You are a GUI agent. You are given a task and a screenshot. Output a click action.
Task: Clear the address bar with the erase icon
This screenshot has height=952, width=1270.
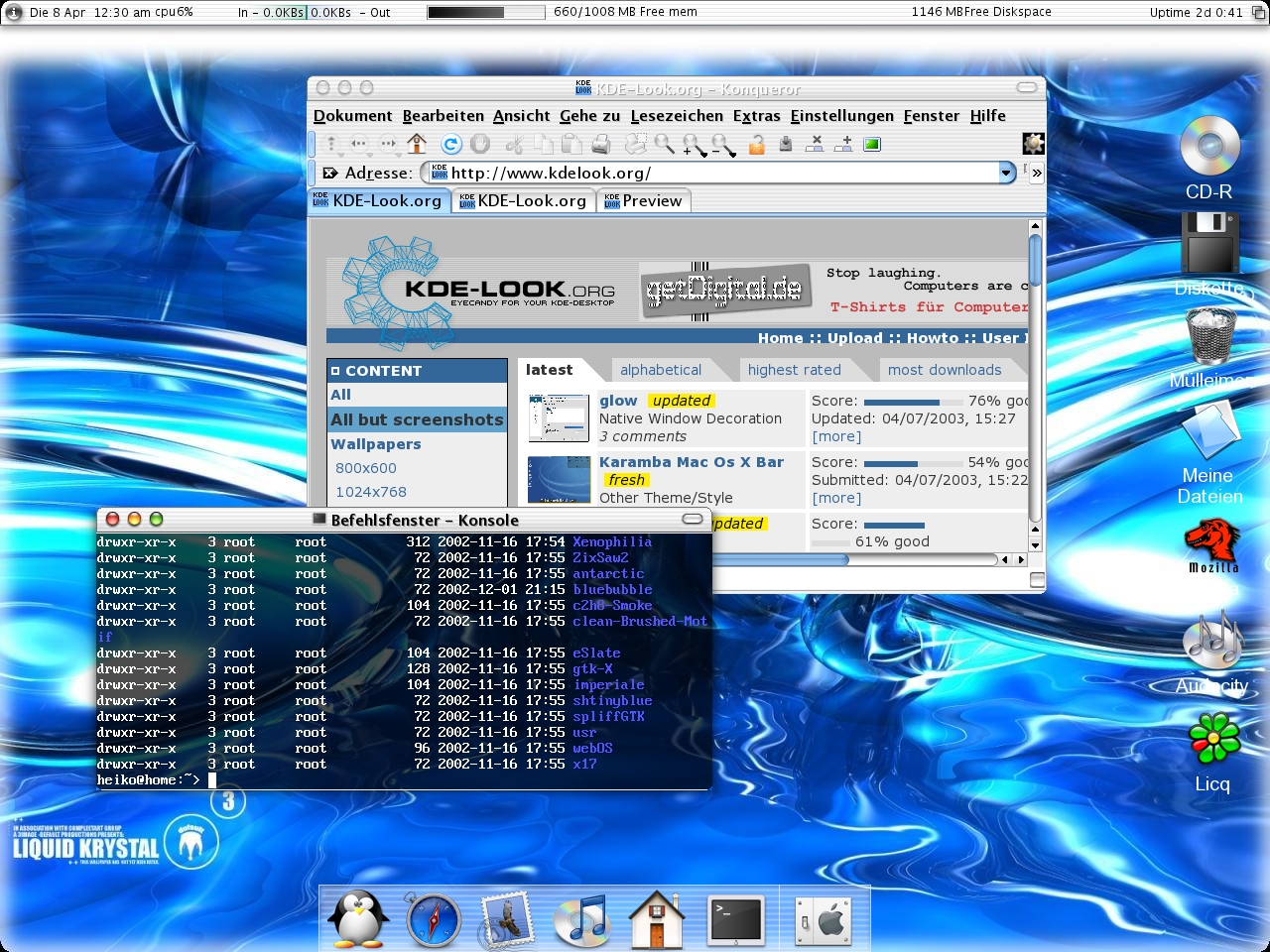(x=329, y=173)
